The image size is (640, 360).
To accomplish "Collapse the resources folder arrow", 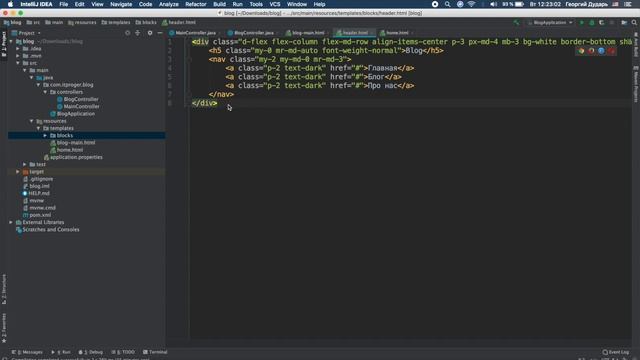I will tap(31, 121).
